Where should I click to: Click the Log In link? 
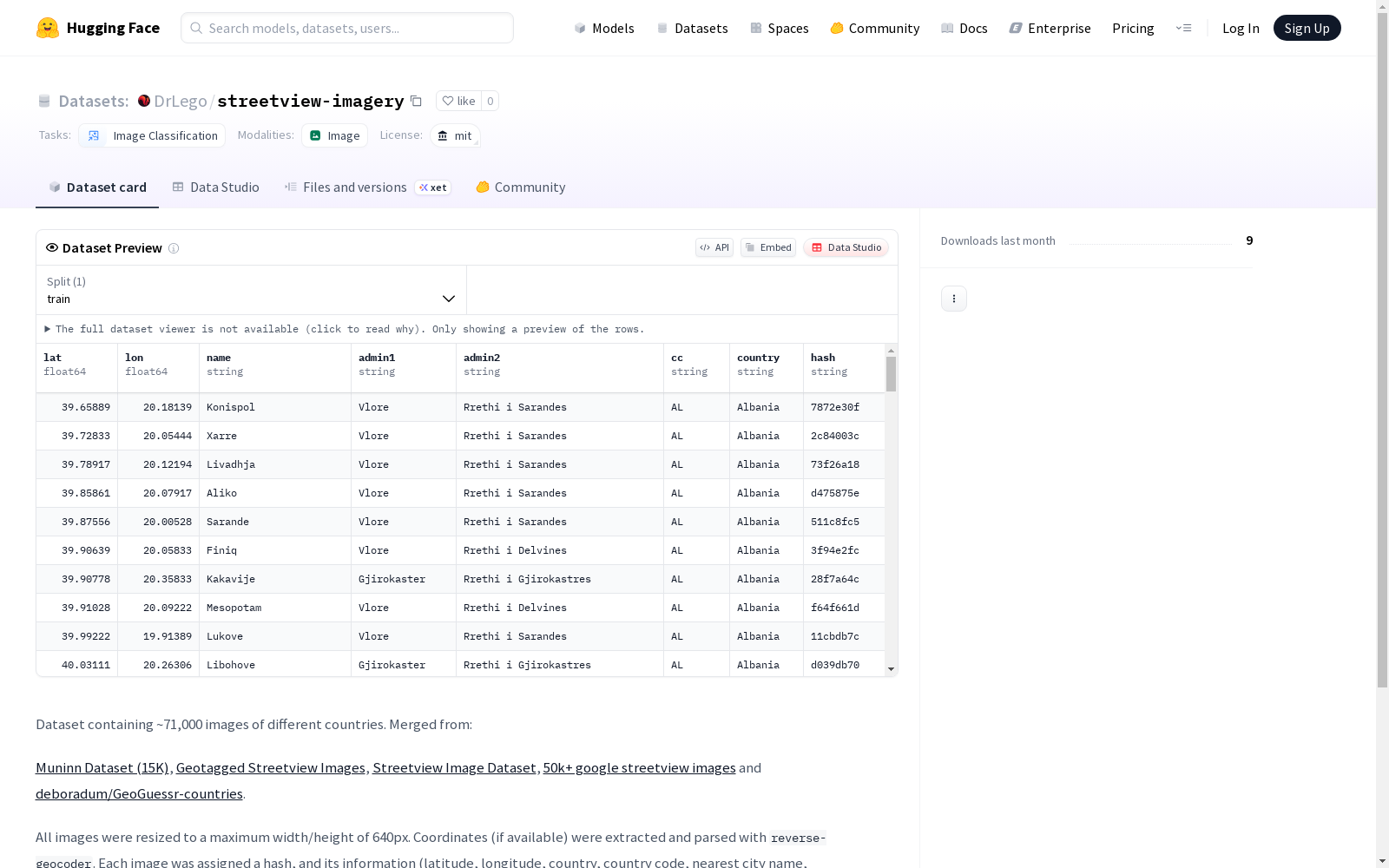tap(1241, 28)
